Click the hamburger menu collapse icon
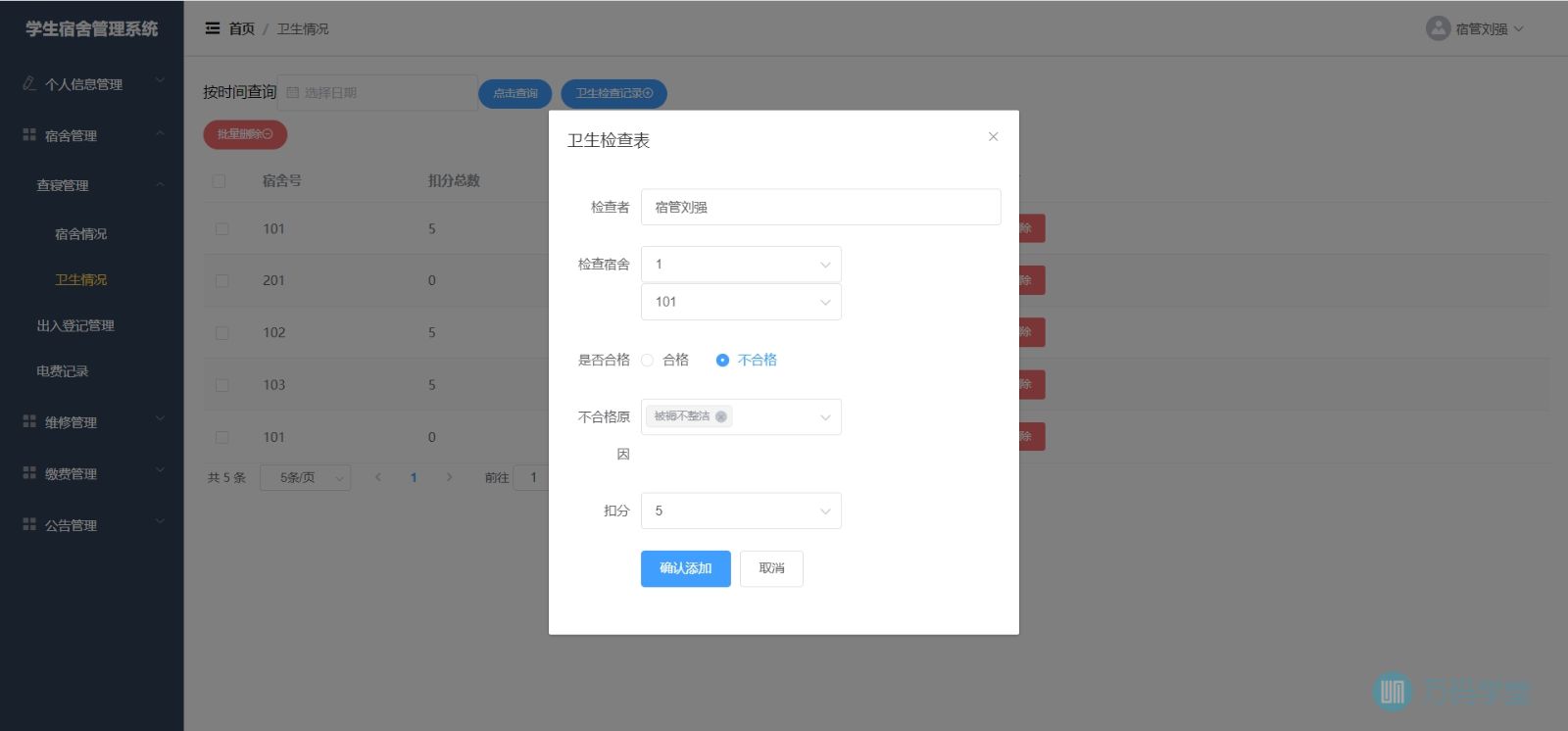 [x=212, y=28]
